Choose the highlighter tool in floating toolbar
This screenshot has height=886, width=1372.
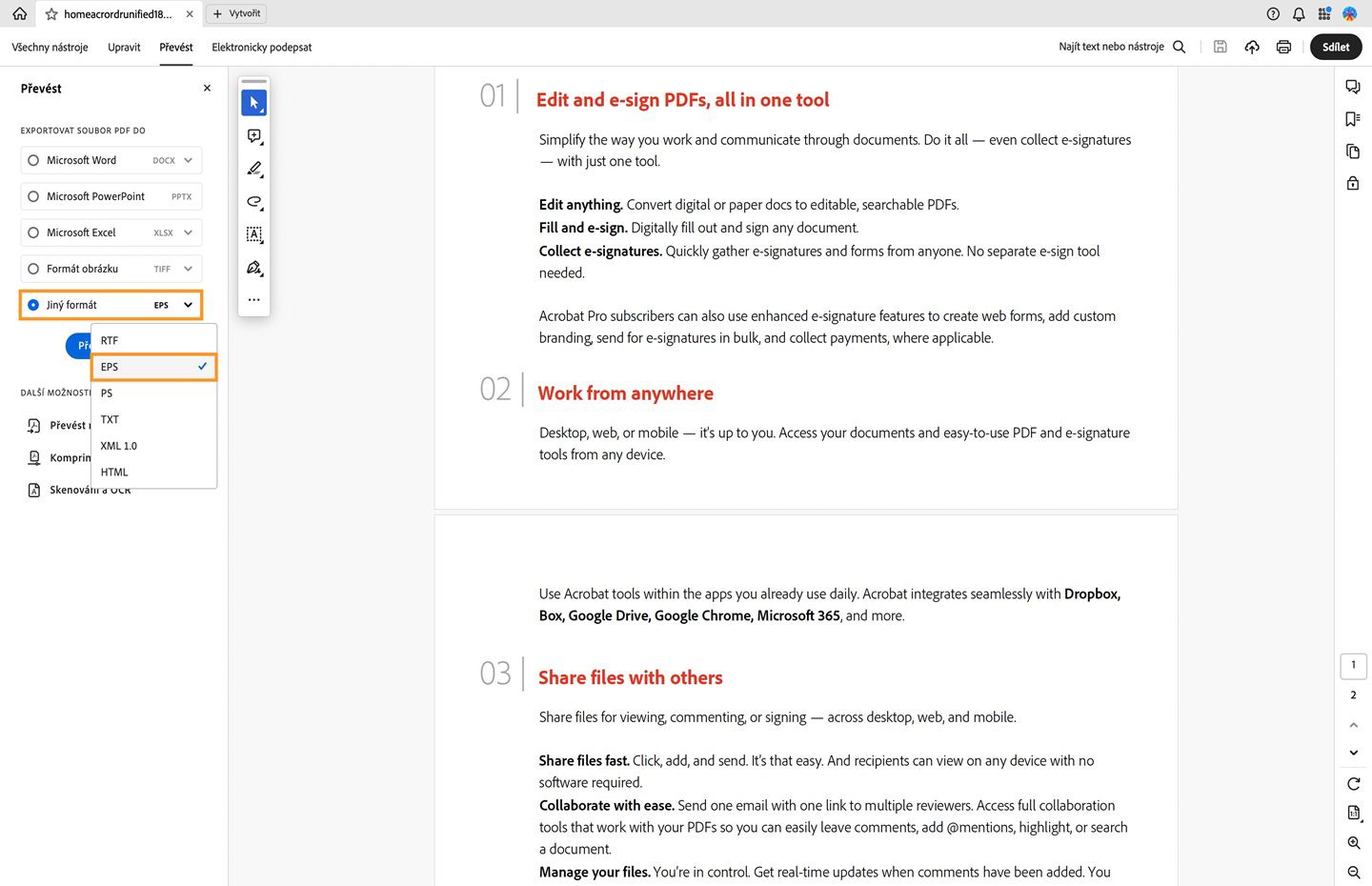pyautogui.click(x=253, y=169)
